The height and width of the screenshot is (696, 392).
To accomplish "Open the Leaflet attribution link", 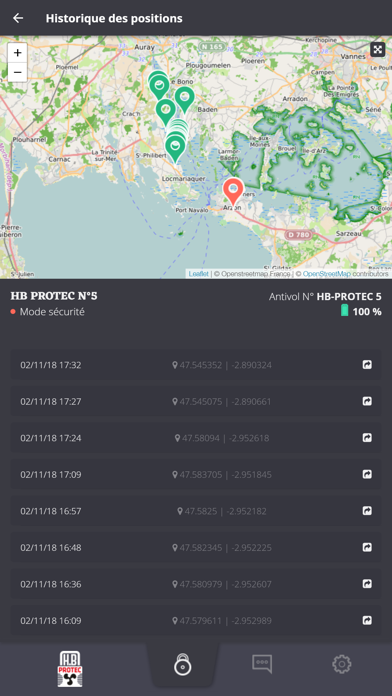I will click(x=198, y=274).
